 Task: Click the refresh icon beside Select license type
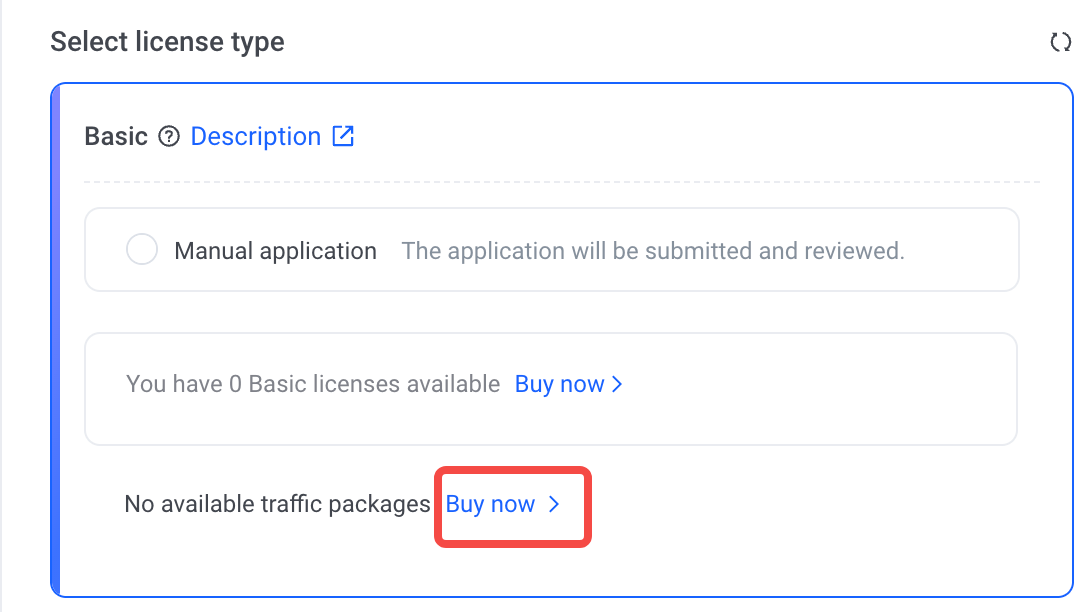coord(1060,42)
